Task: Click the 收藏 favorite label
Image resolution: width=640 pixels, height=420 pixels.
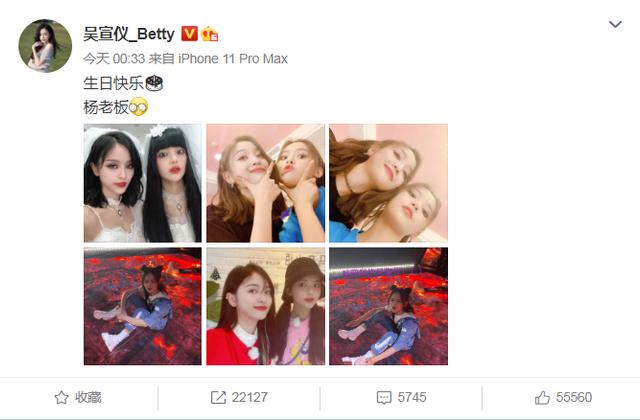Action: click(88, 398)
